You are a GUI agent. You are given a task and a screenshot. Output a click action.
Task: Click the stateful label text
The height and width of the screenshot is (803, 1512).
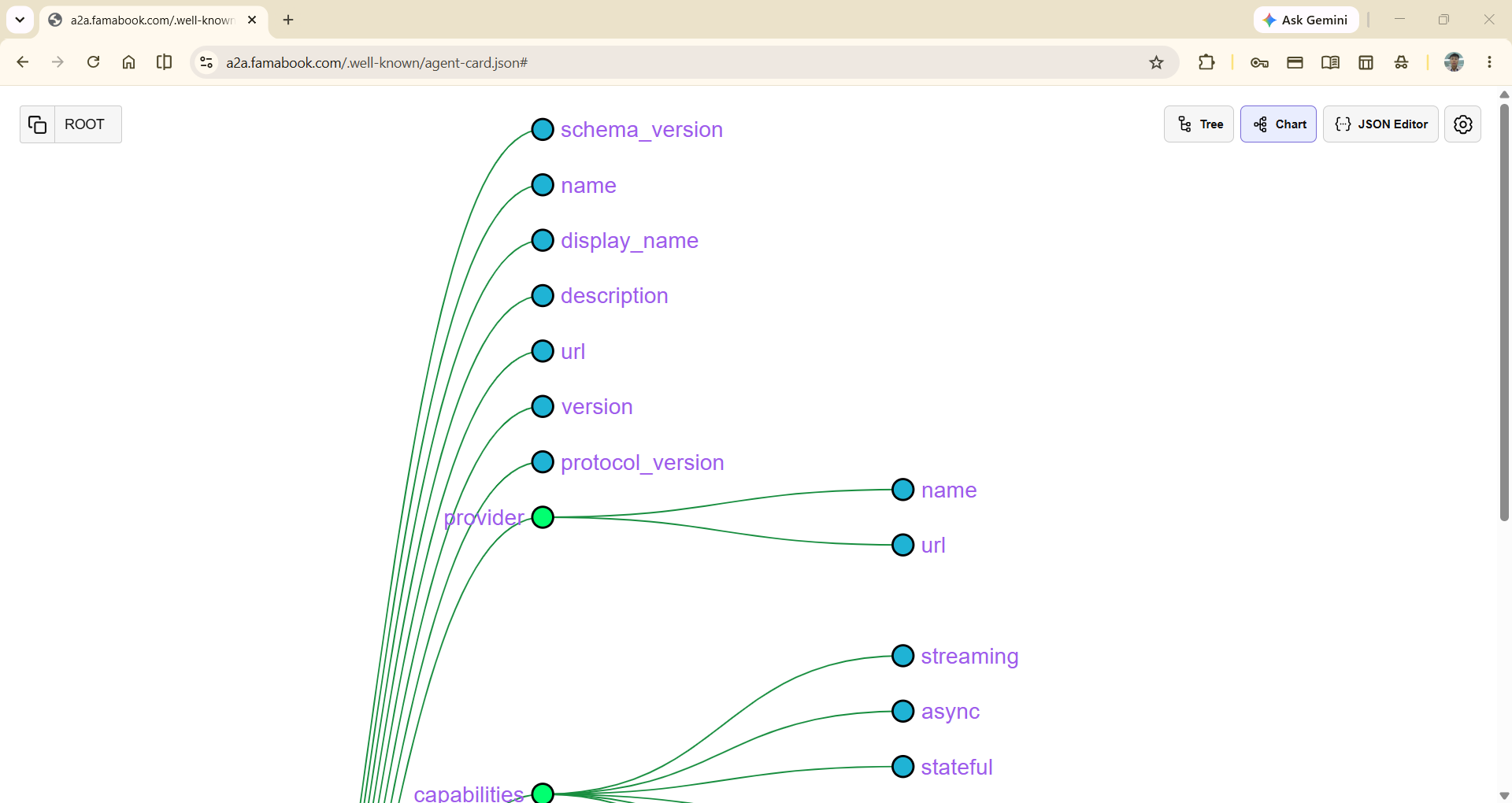957,767
